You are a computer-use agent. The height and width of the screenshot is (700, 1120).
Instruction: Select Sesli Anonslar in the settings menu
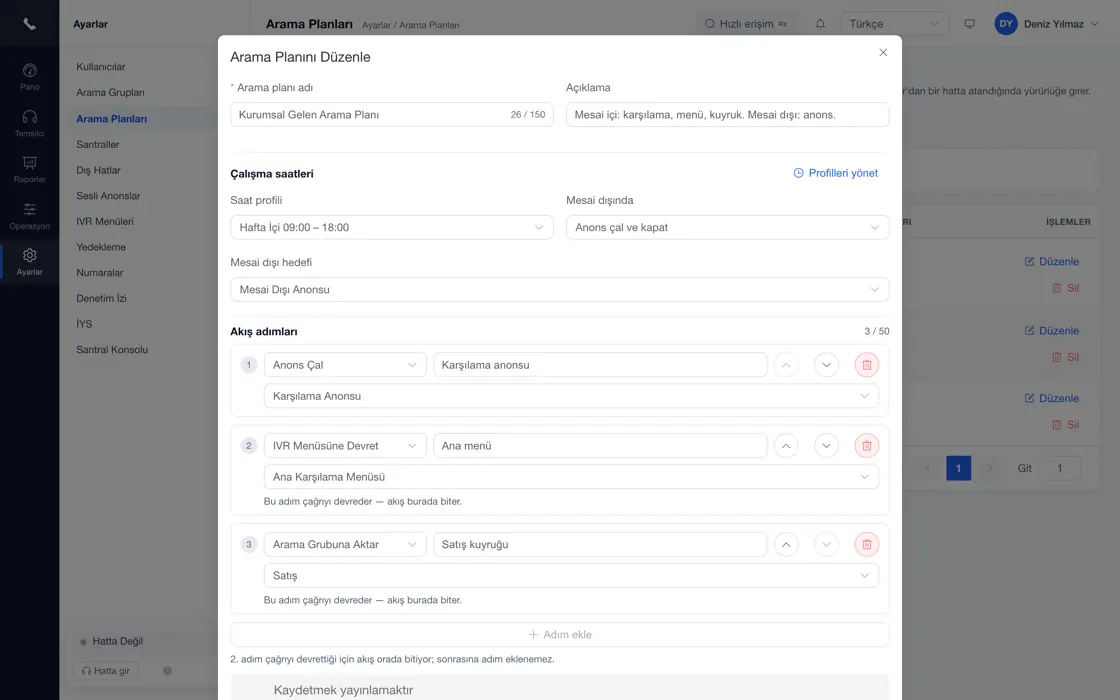coord(108,196)
